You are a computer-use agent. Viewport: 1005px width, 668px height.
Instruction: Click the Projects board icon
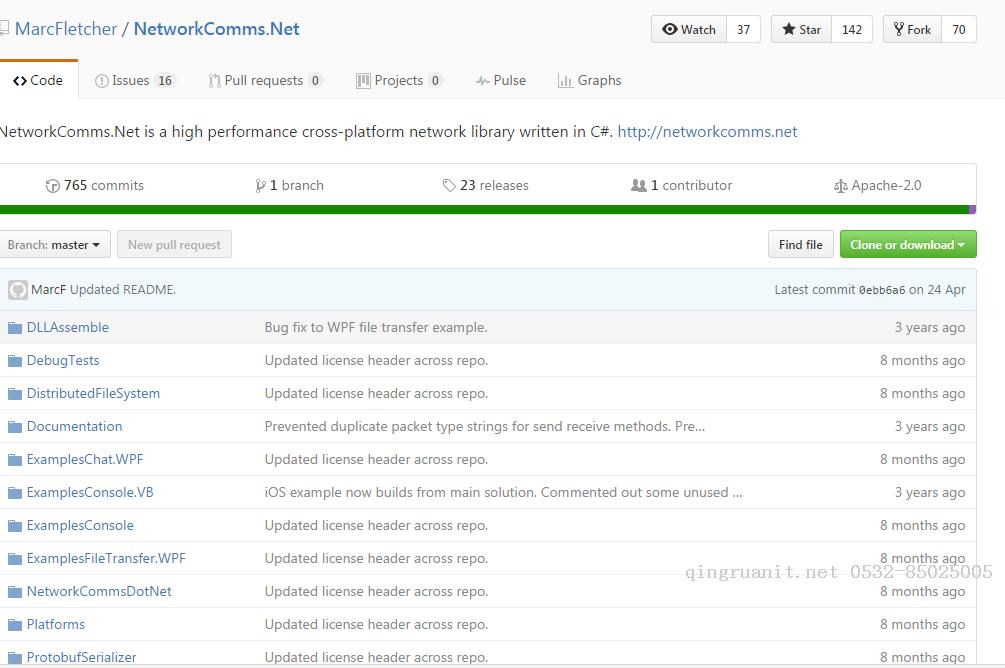pyautogui.click(x=363, y=81)
